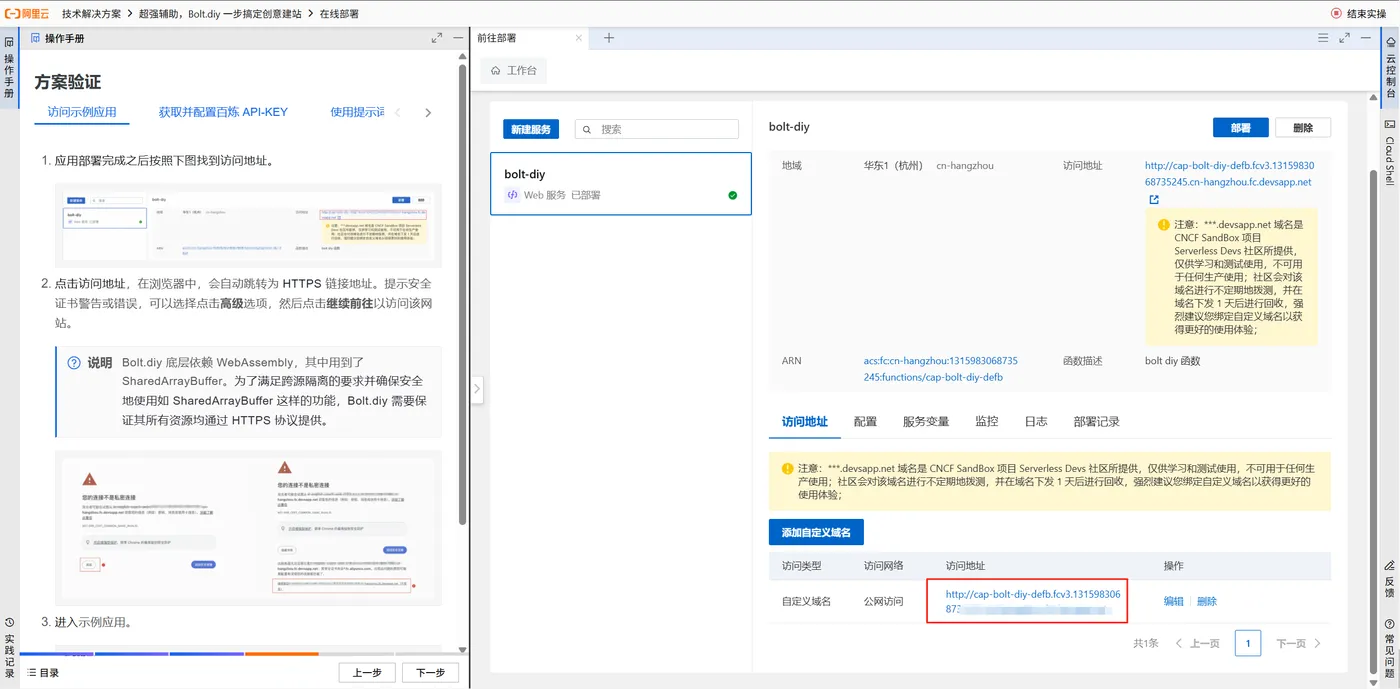The image size is (1400, 689).
Task: Click the 目录 label
Action: (48, 673)
